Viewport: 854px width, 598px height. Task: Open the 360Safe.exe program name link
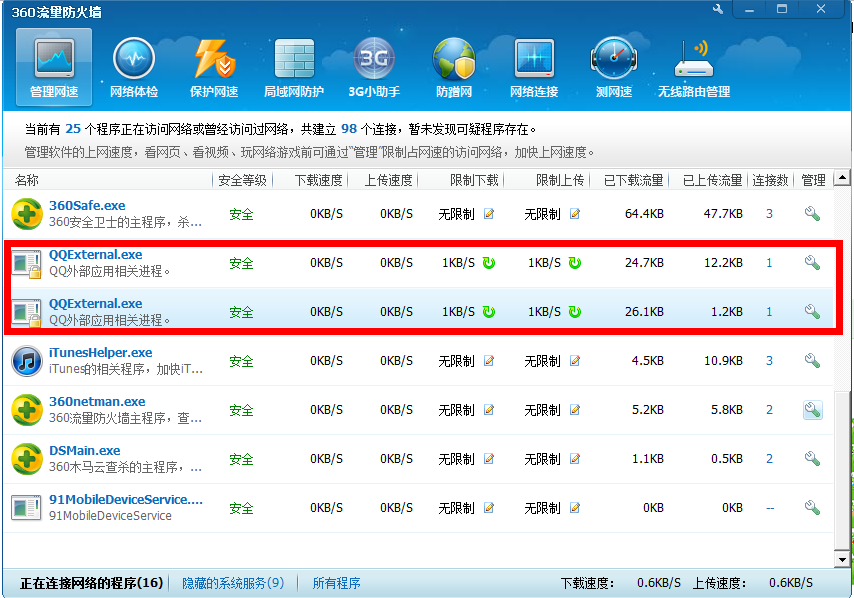(x=87, y=205)
